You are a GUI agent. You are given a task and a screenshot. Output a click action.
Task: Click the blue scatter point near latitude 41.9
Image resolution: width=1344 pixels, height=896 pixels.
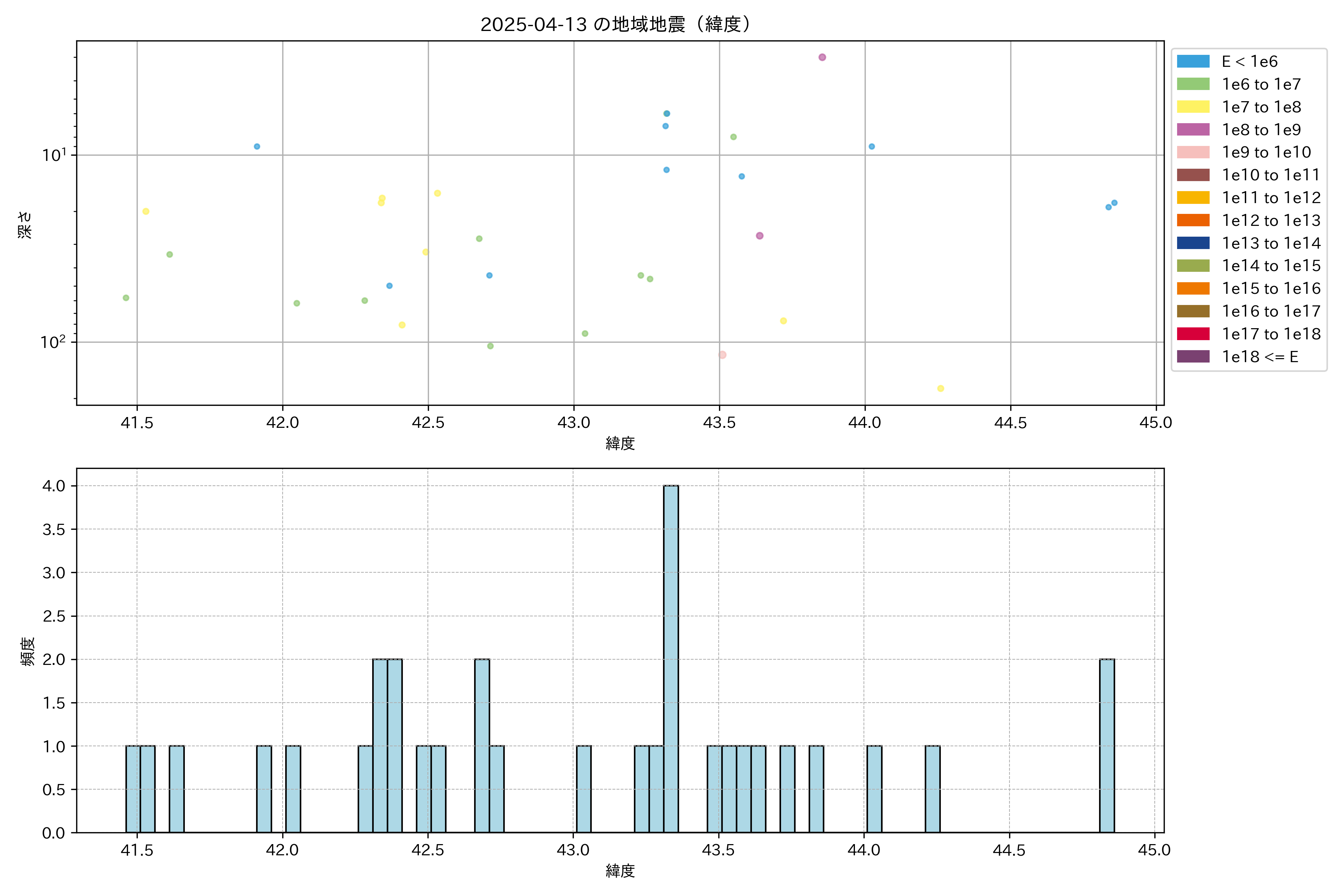pyautogui.click(x=257, y=147)
